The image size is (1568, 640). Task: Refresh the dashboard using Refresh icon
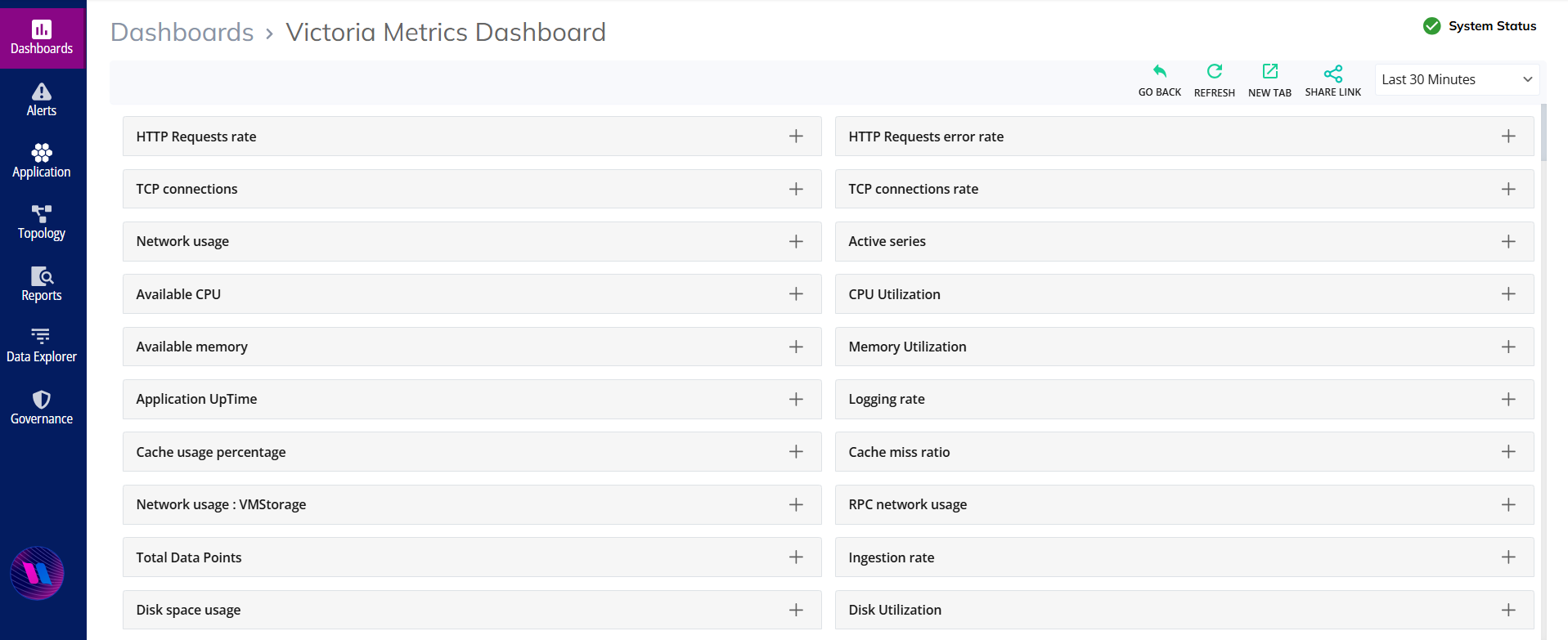click(x=1215, y=72)
